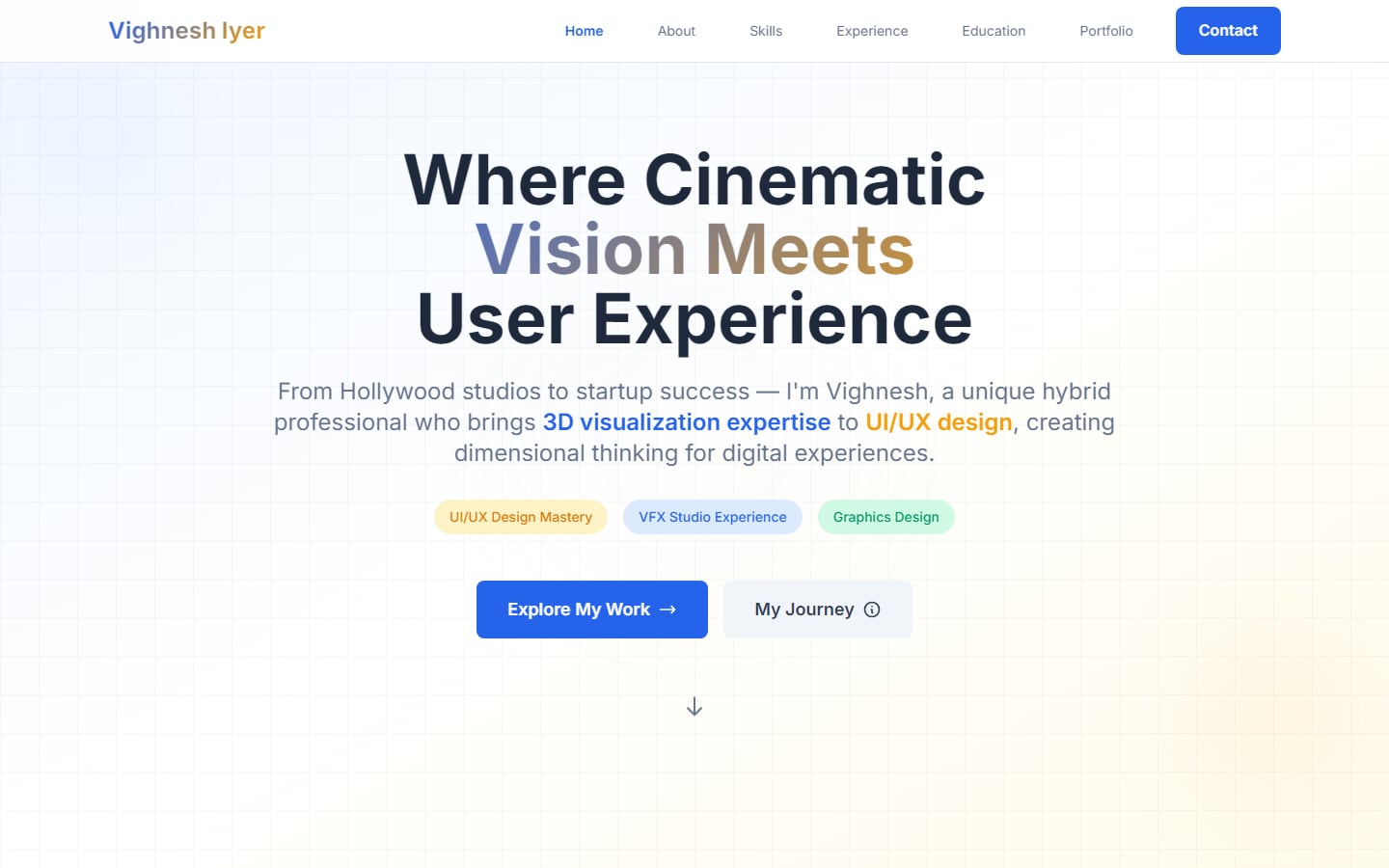
Task: Click the Graphics Design badge
Action: coord(886,517)
